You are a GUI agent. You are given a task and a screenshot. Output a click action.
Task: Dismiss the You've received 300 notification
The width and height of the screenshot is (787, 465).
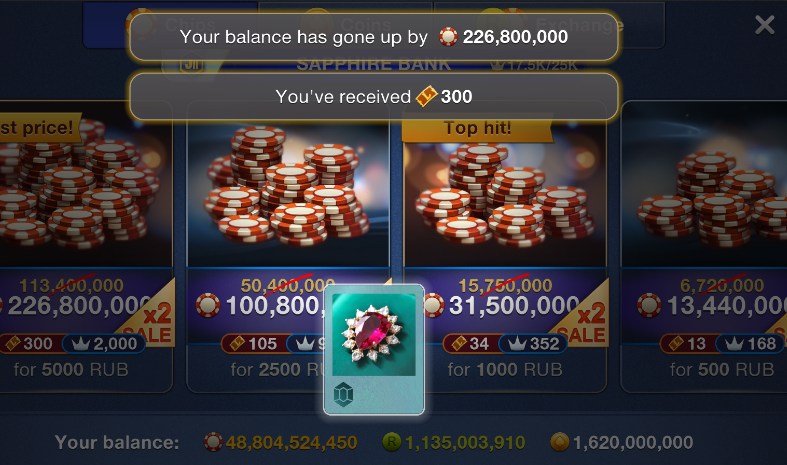[x=374, y=96]
